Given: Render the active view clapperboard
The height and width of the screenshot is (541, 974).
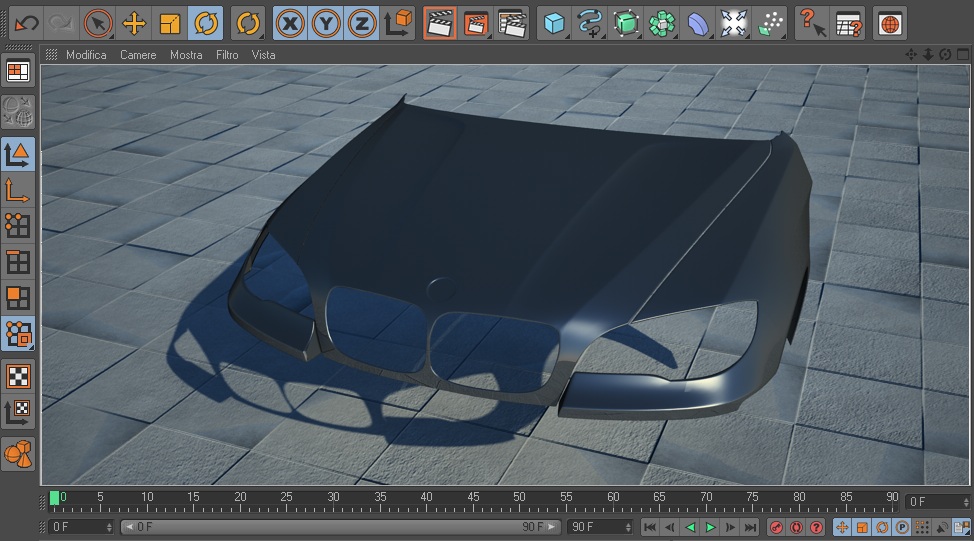Looking at the screenshot, I should click(x=440, y=24).
